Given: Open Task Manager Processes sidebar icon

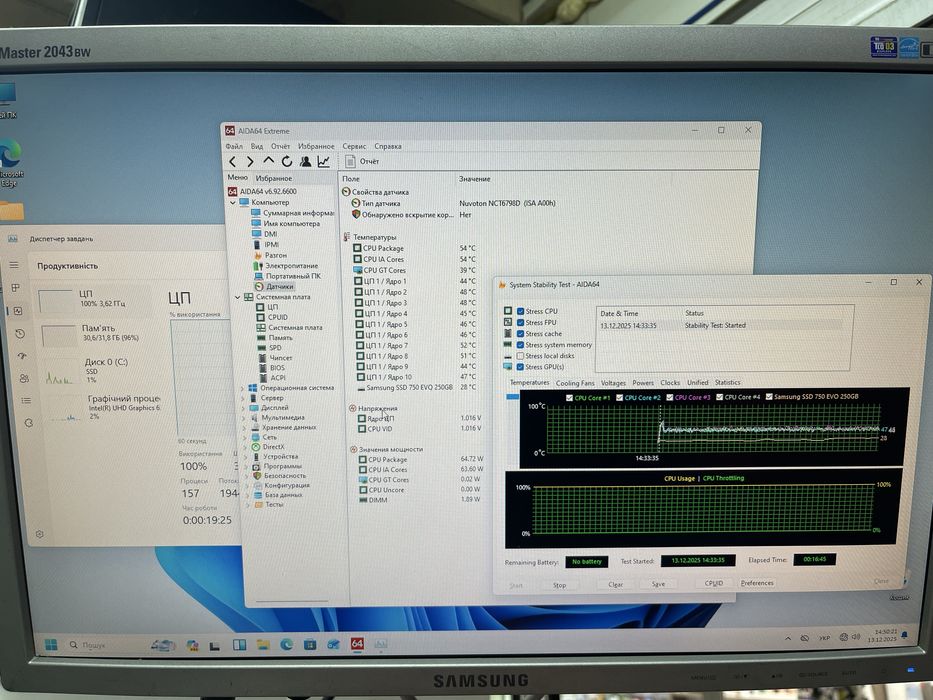Looking at the screenshot, I should coord(15,288).
